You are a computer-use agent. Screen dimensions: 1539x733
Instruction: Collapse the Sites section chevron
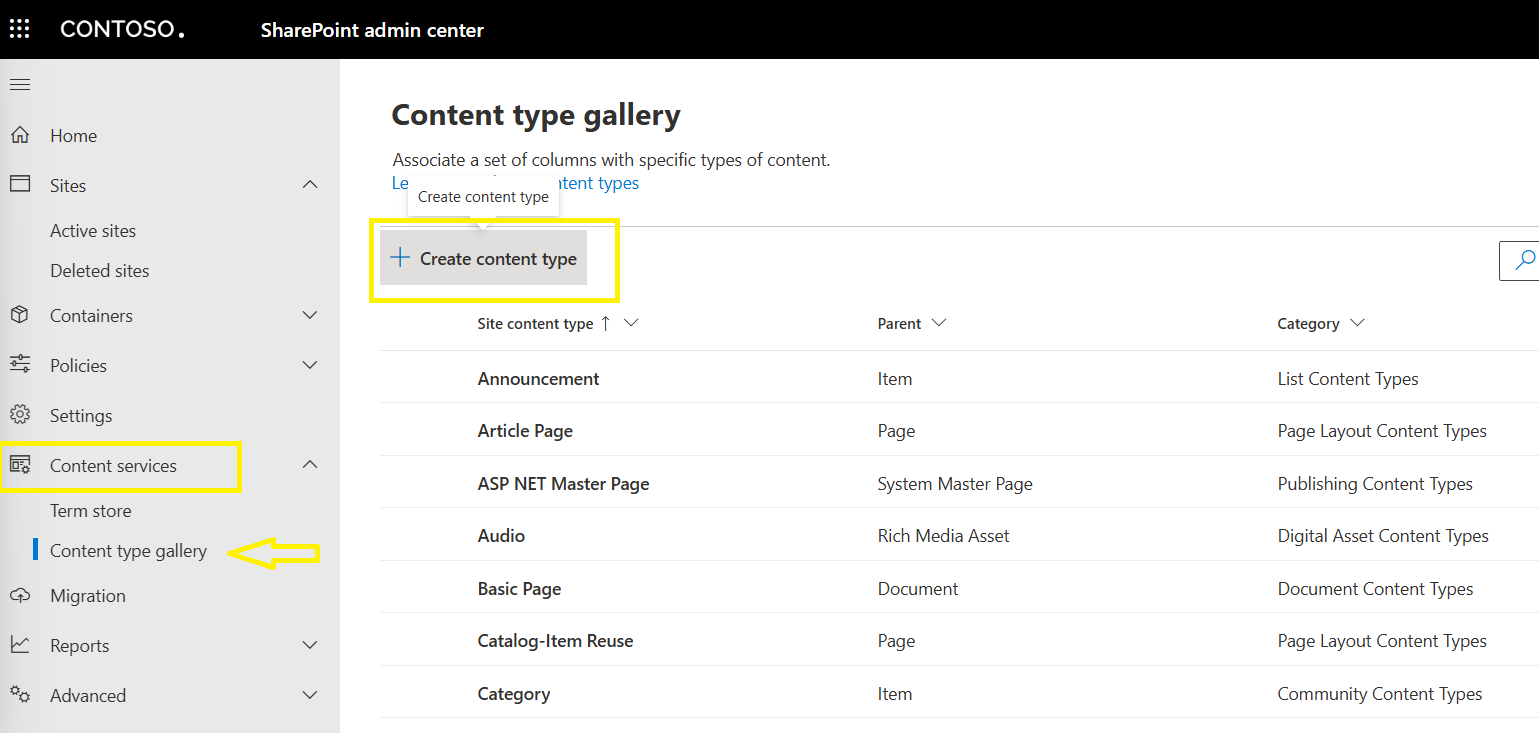(310, 185)
